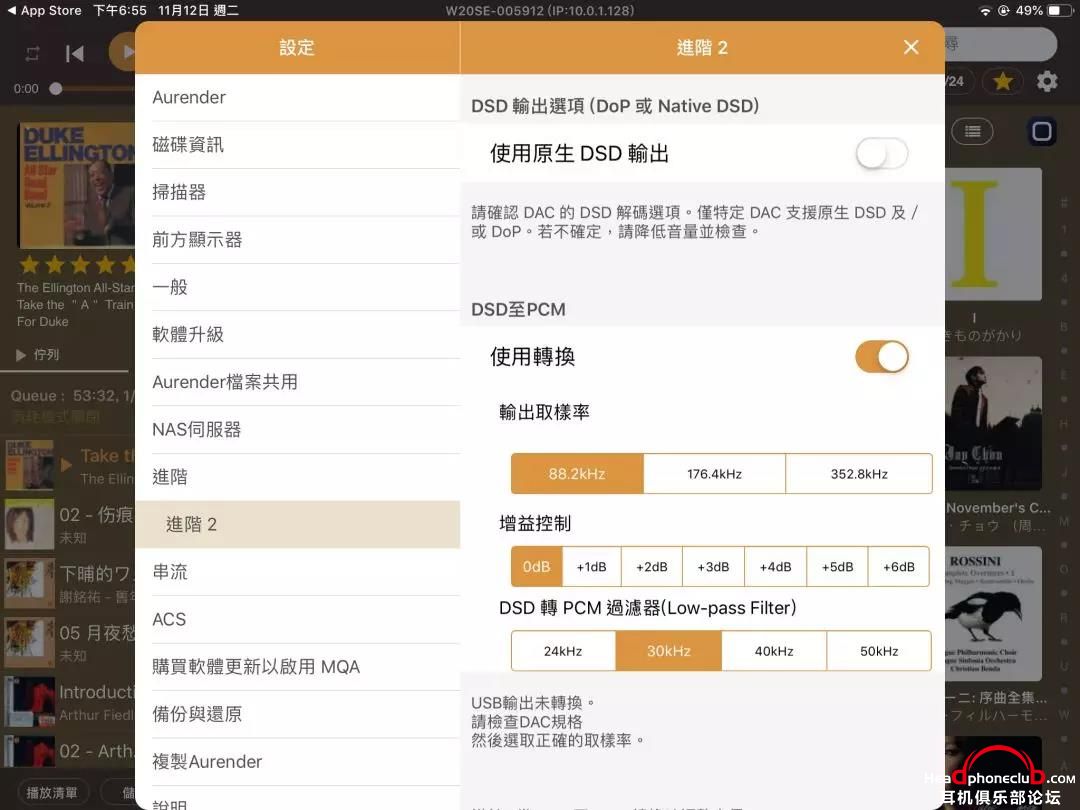Set gain control to +4dB

pos(775,567)
